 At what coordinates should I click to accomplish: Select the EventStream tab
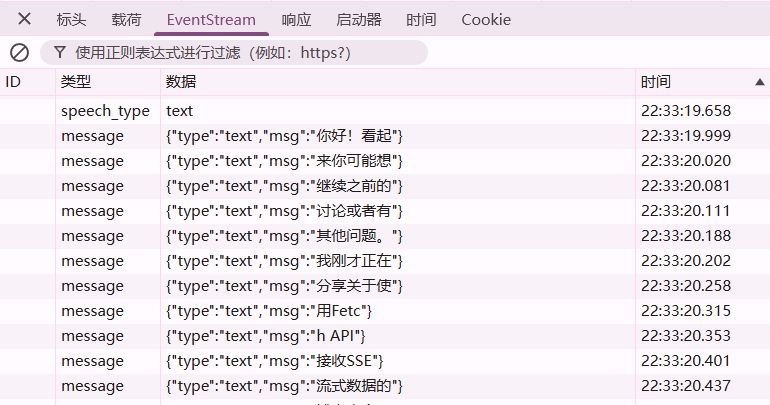coord(211,20)
